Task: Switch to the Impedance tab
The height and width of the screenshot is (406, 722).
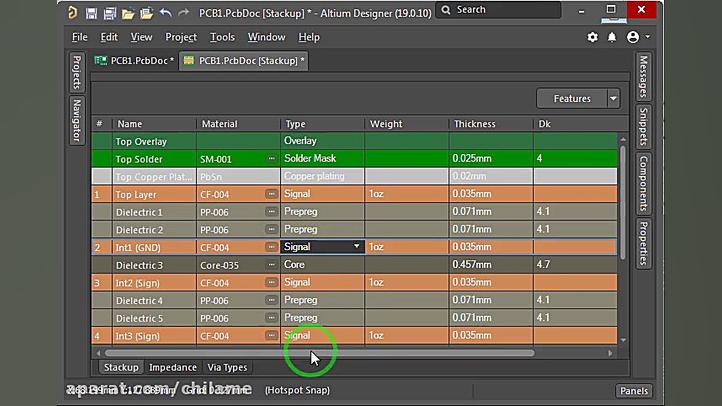Action: [x=173, y=367]
